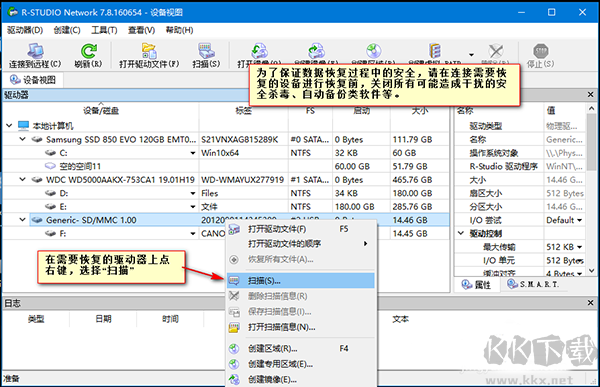Screen dimensions: 600x387
Task: Open the 创建 menu
Action: (67, 30)
